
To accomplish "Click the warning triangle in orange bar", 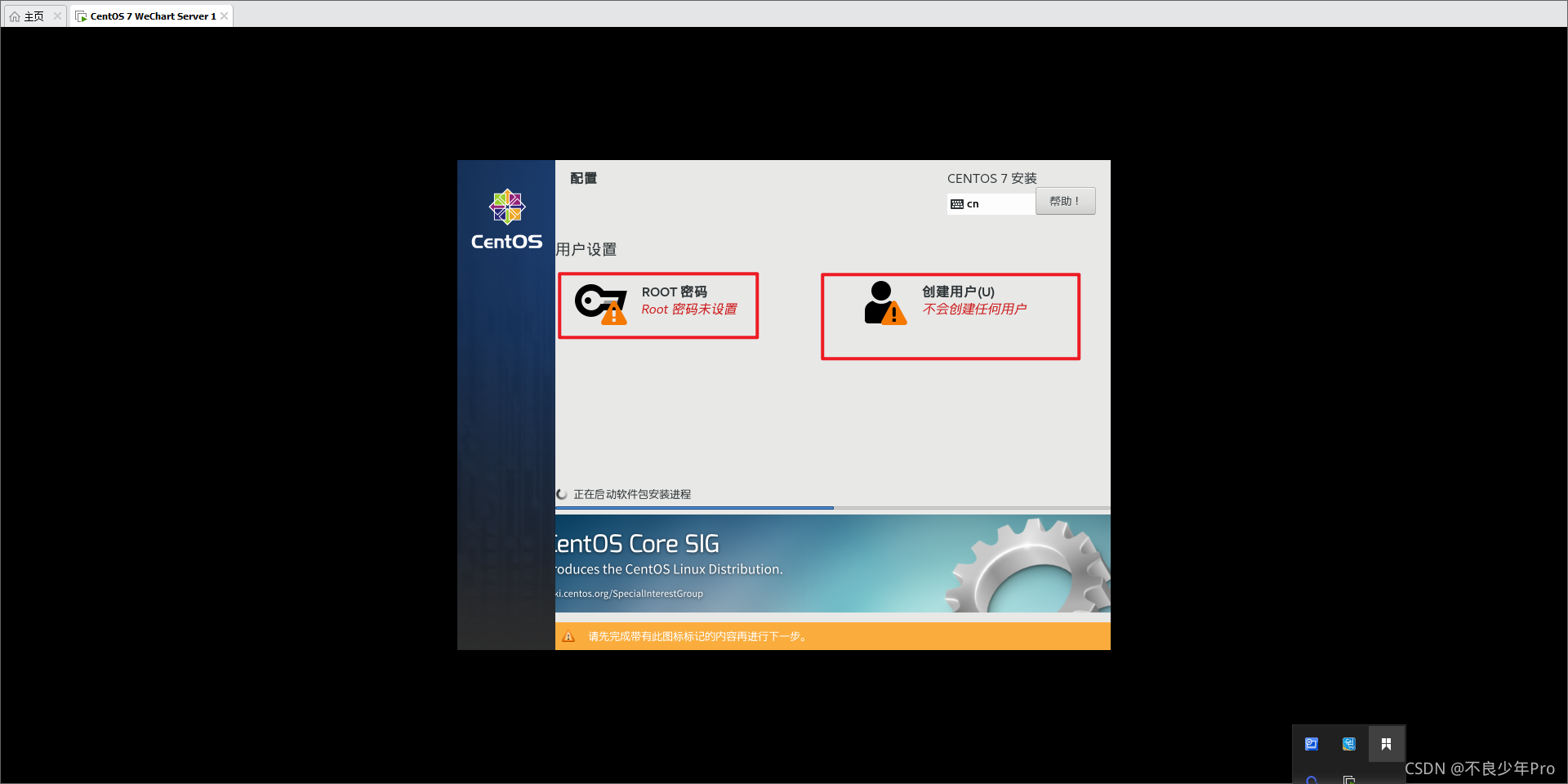I will (x=568, y=637).
